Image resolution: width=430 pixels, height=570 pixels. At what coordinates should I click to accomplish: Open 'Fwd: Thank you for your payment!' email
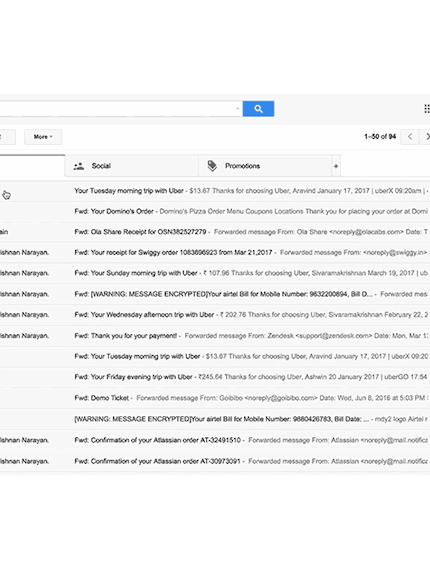coord(215,336)
